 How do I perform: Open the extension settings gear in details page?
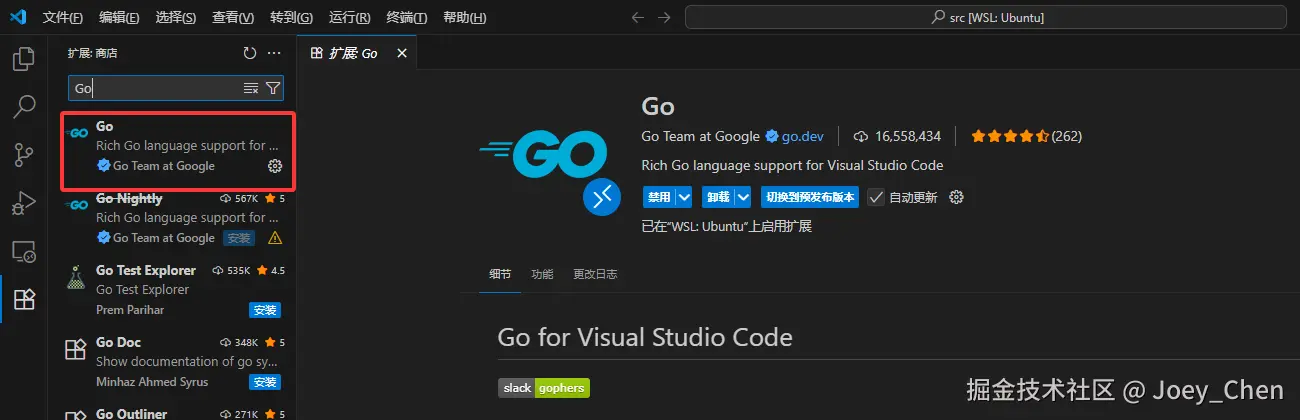click(x=956, y=197)
